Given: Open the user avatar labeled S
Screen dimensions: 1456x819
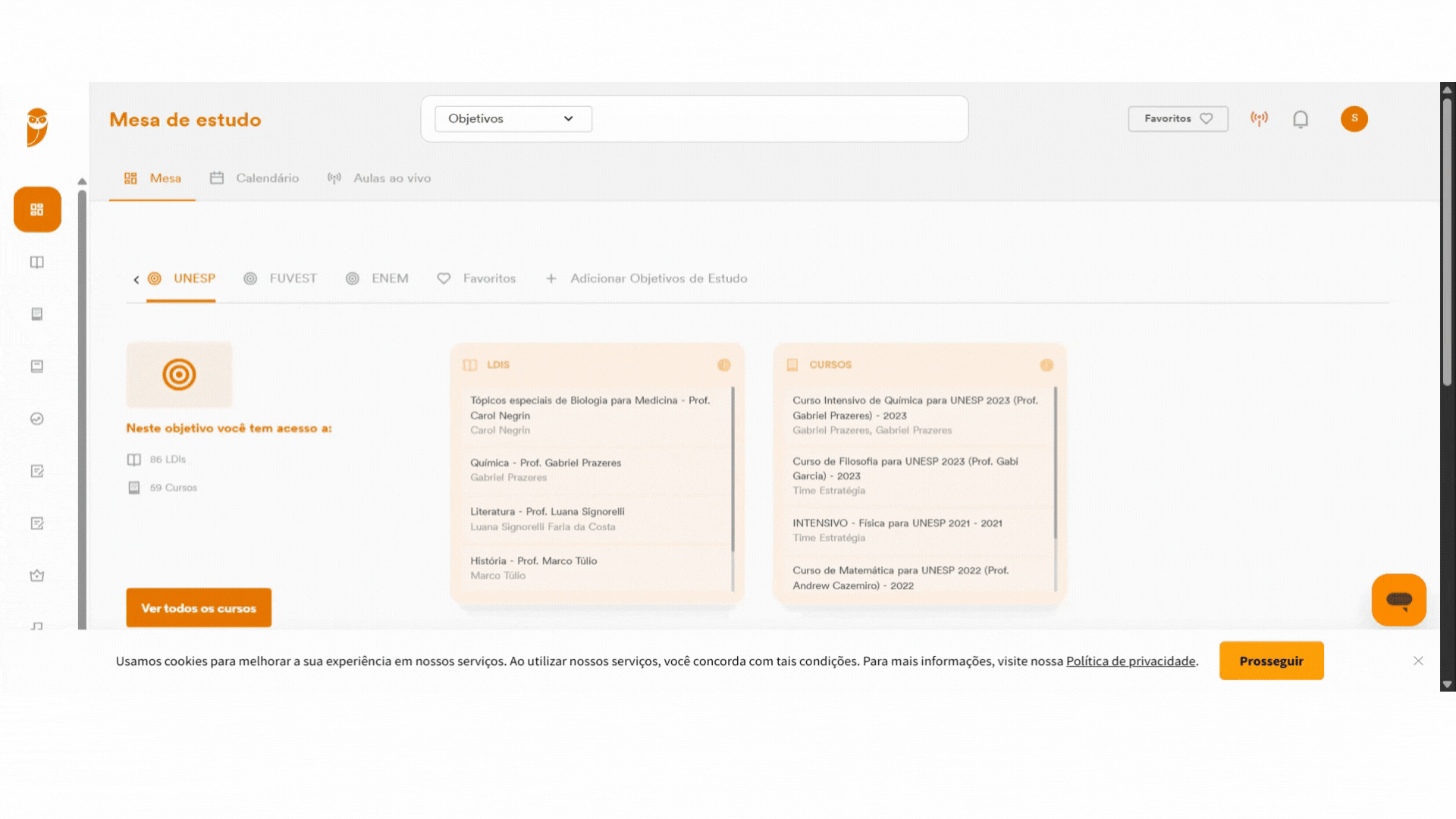Looking at the screenshot, I should tap(1354, 118).
